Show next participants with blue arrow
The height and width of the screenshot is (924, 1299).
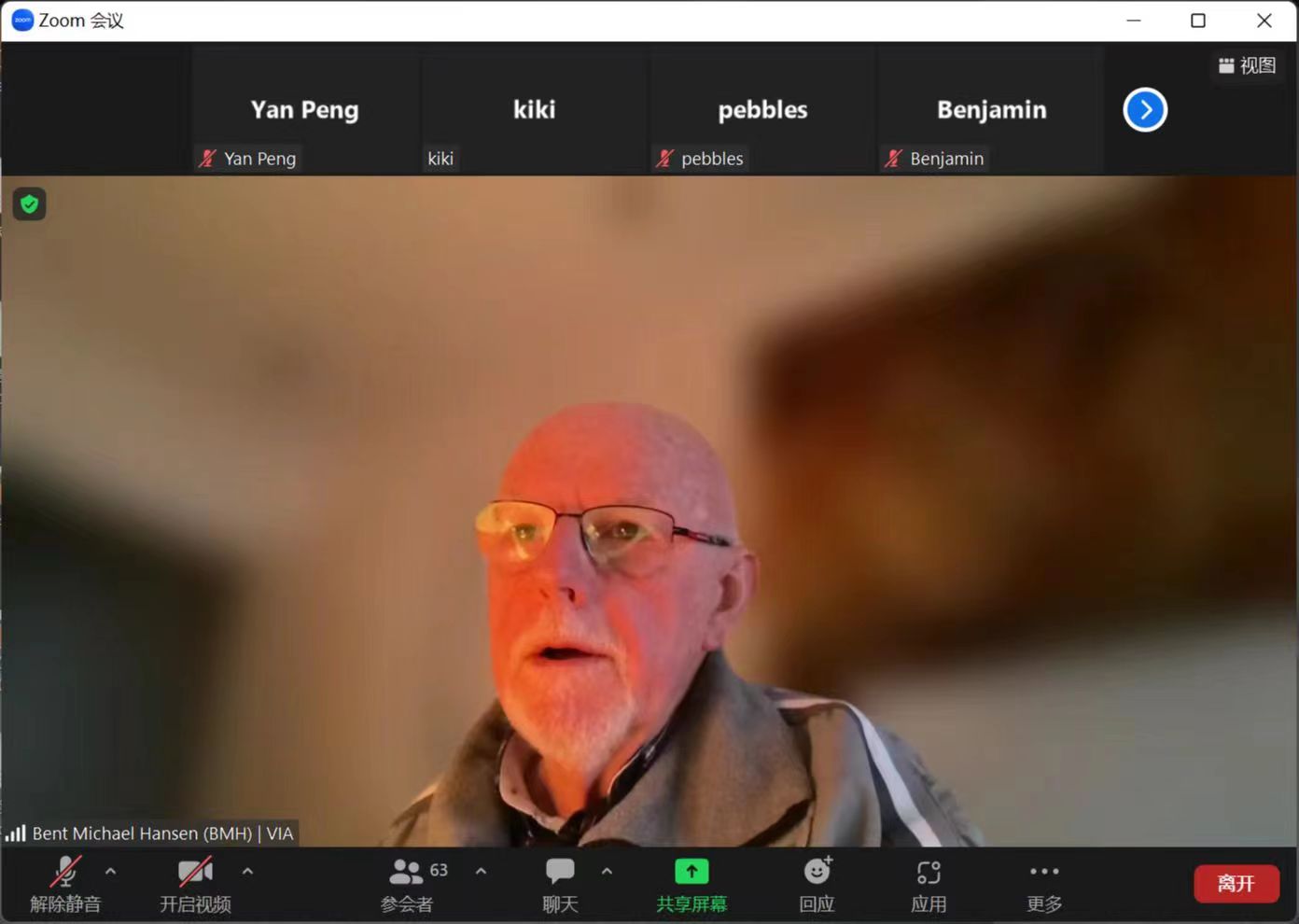[x=1145, y=110]
